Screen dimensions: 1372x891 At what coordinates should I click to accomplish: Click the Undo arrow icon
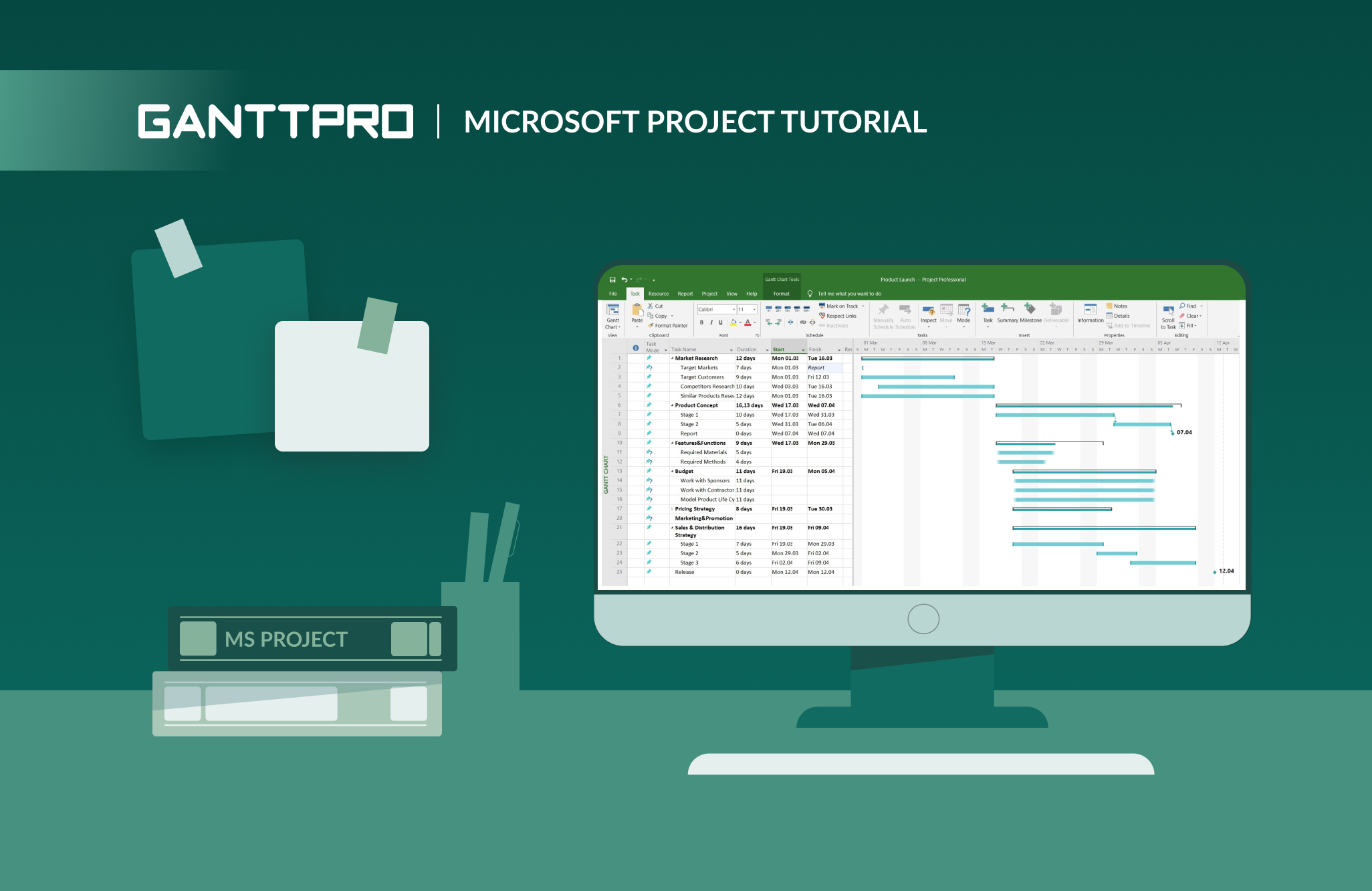(624, 280)
